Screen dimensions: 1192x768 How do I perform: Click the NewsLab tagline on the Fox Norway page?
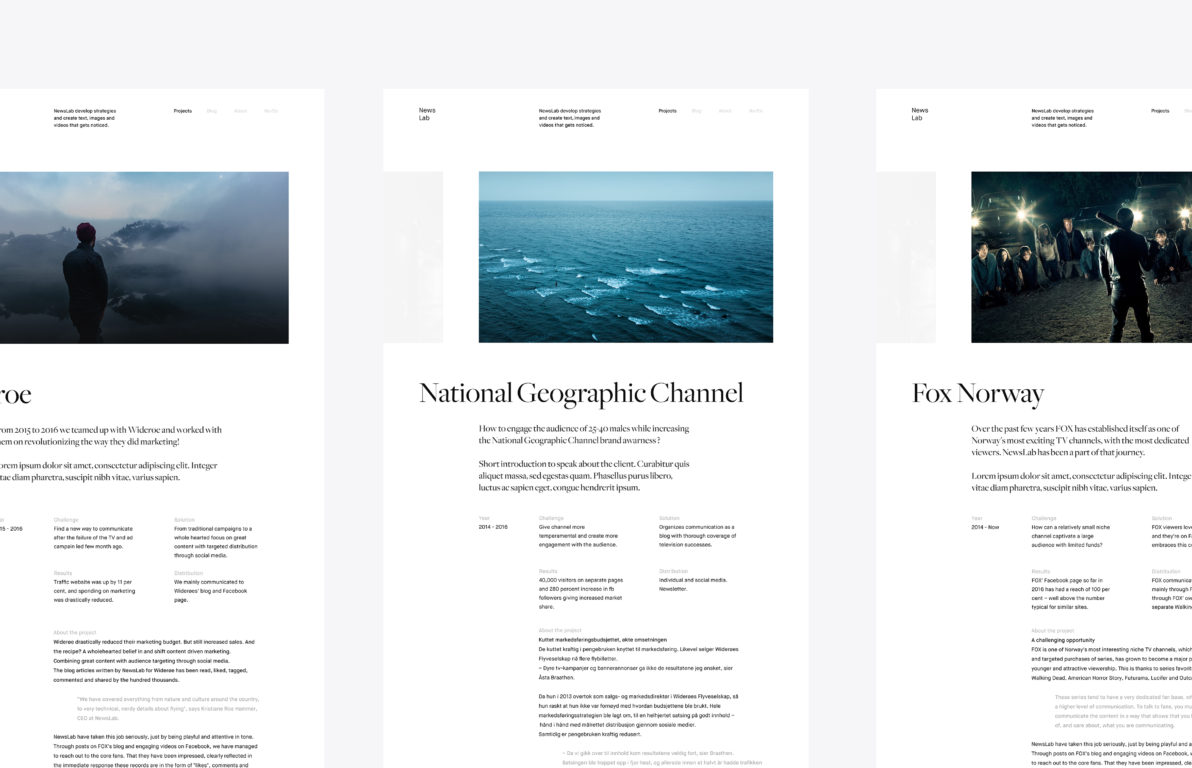coord(1063,118)
